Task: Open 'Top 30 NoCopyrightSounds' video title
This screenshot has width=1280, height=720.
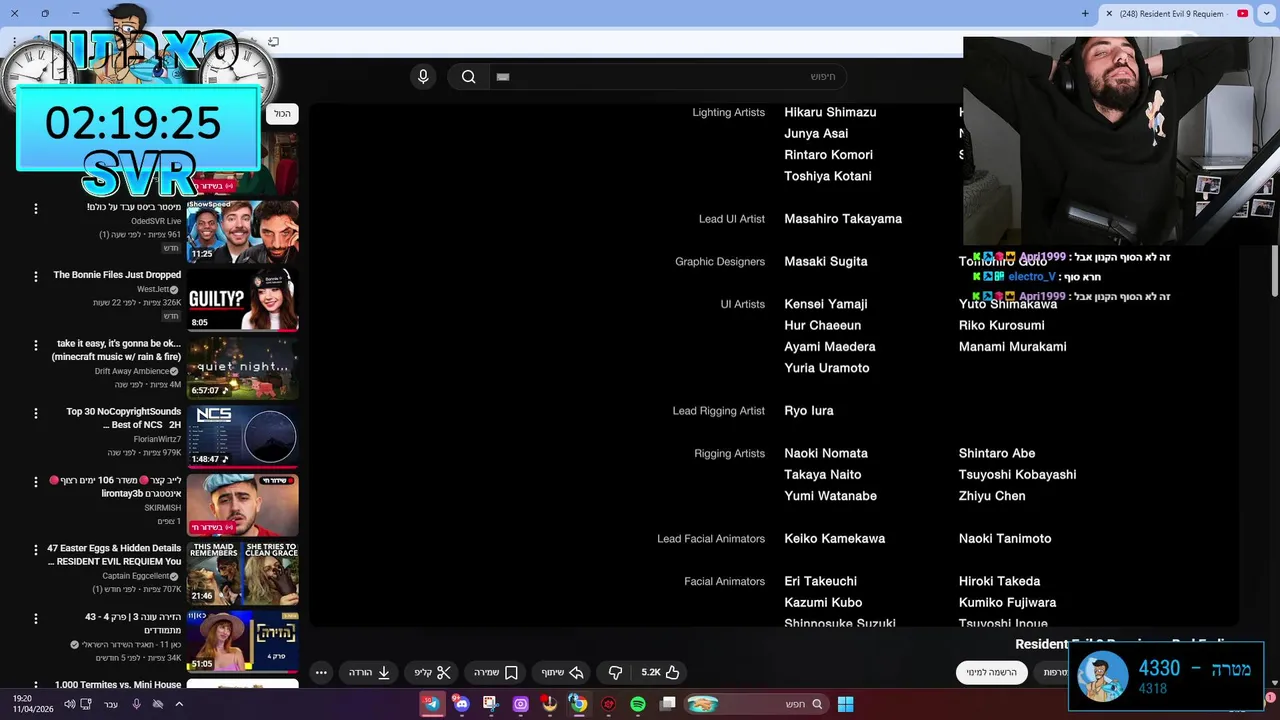Action: click(124, 418)
